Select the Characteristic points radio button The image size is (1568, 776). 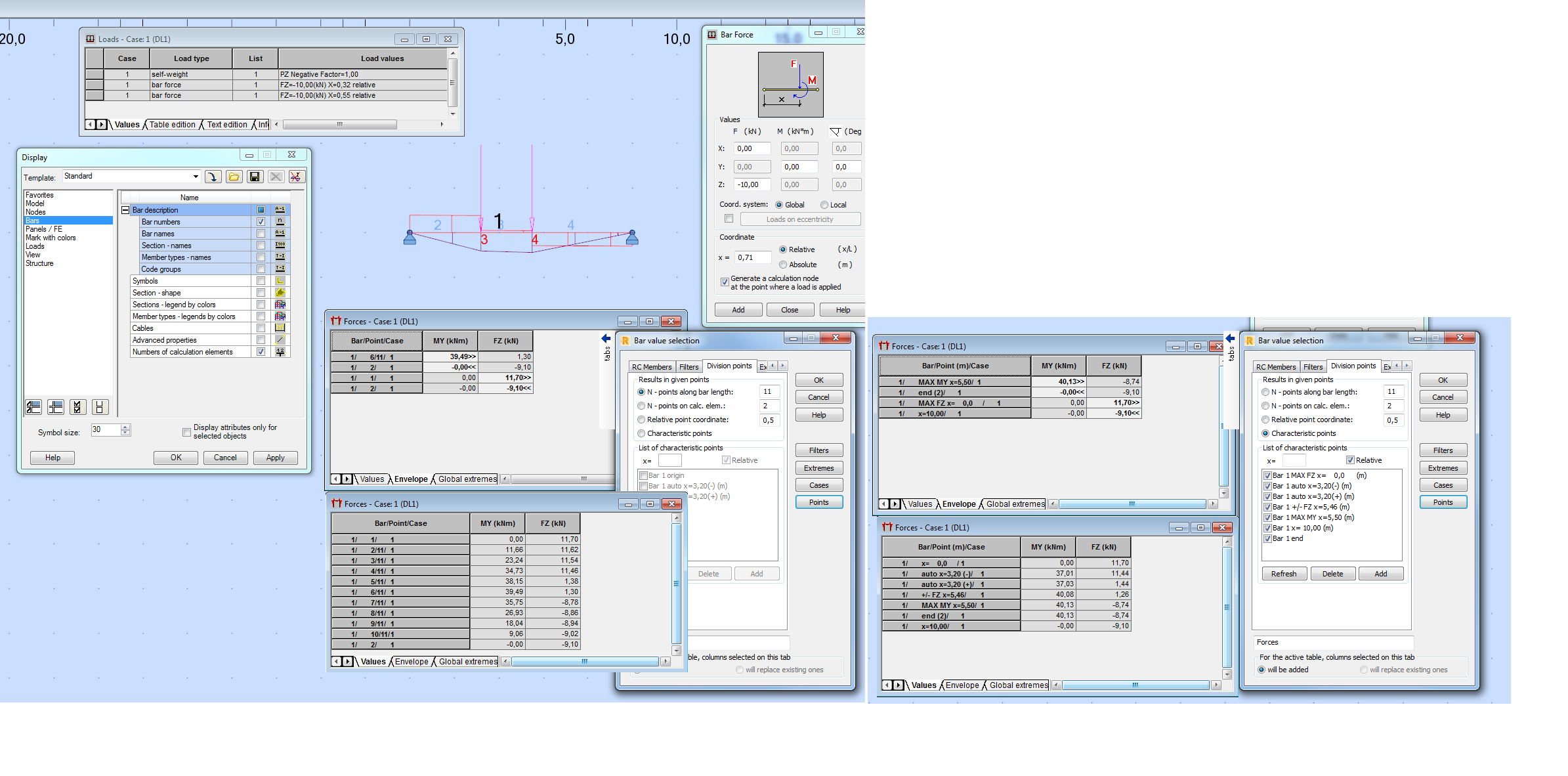[1265, 433]
